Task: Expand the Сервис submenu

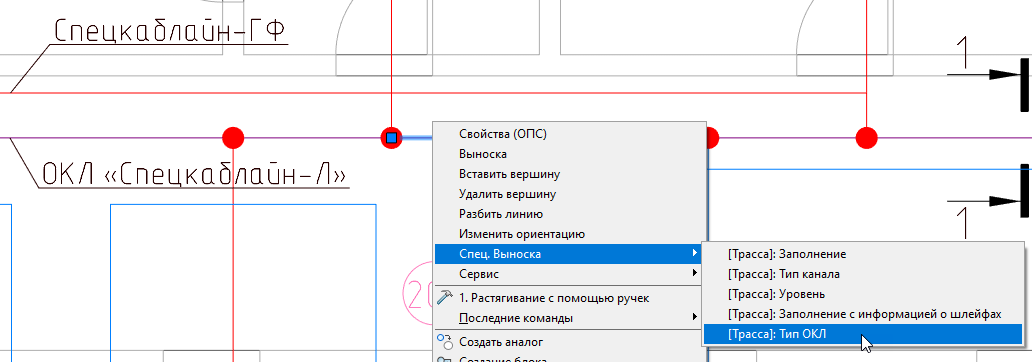Action: 570,273
